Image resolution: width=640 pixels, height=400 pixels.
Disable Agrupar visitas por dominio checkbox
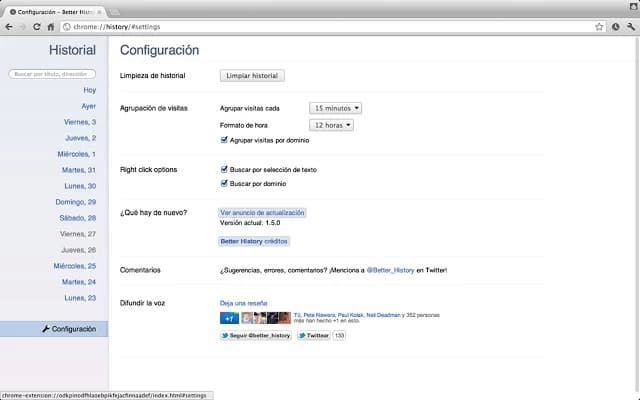(x=224, y=140)
